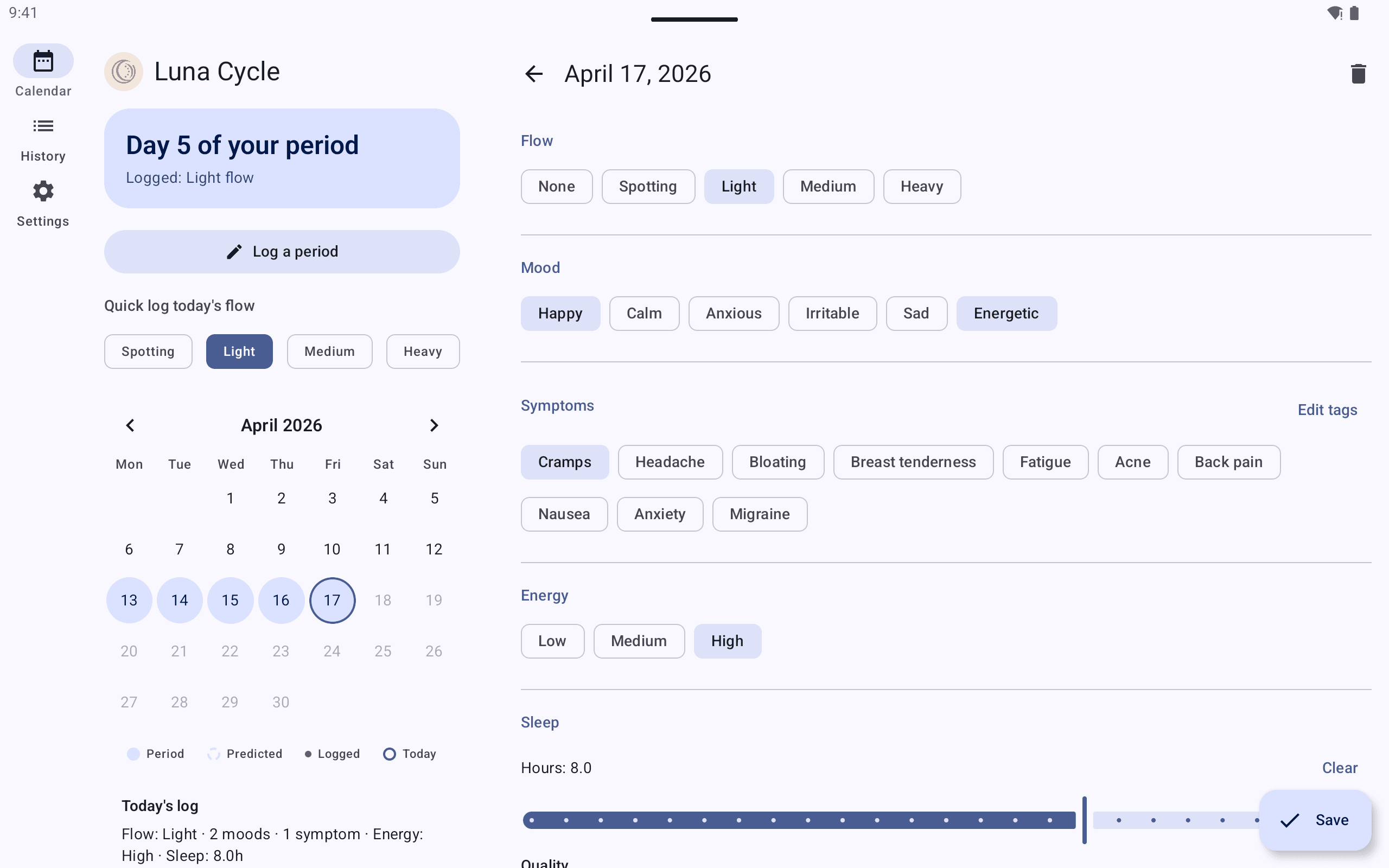Select April 18 on the calendar

tap(383, 600)
